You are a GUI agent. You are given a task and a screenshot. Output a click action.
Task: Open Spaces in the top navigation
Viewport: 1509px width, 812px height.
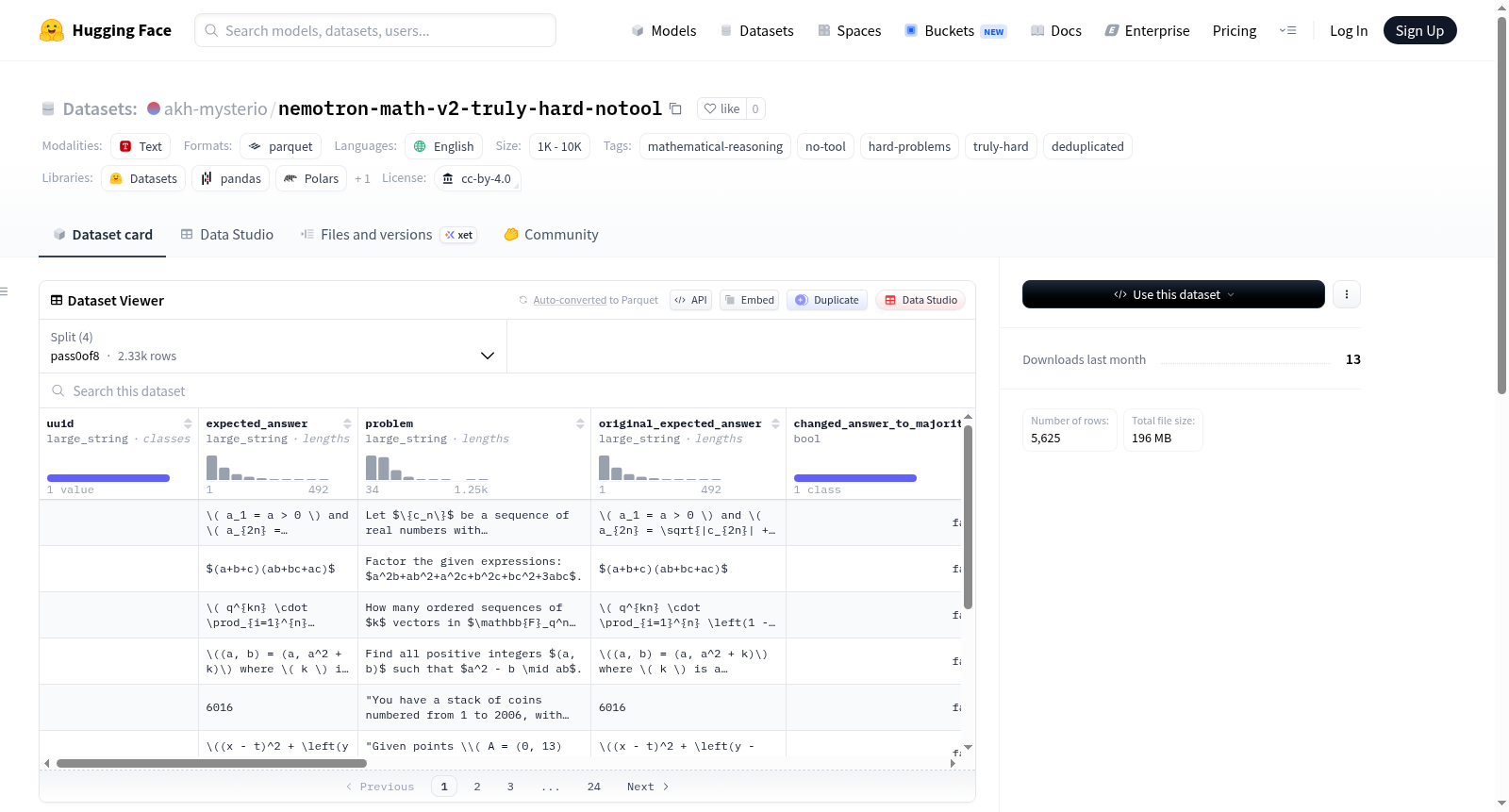849,30
